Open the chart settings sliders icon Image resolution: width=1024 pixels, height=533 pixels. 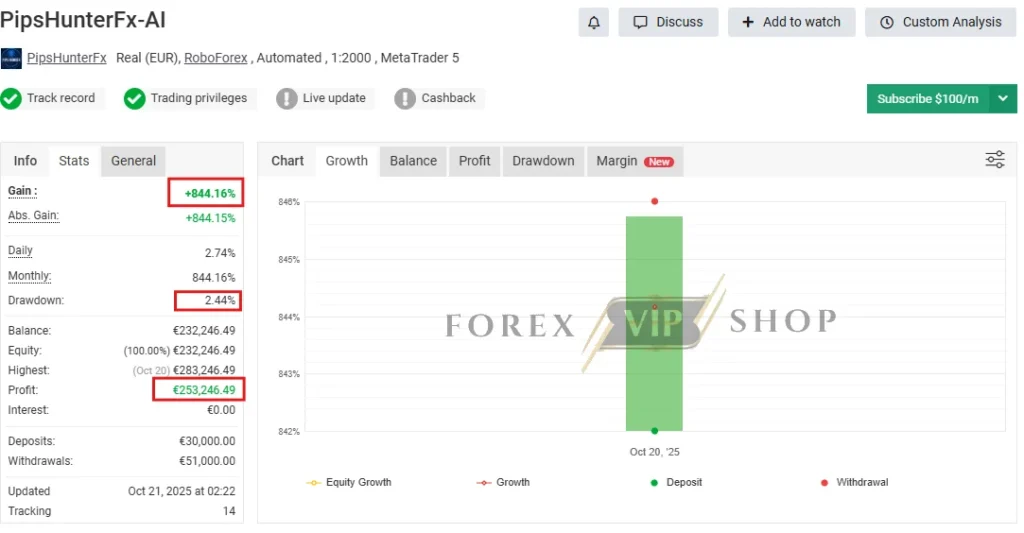(995, 159)
